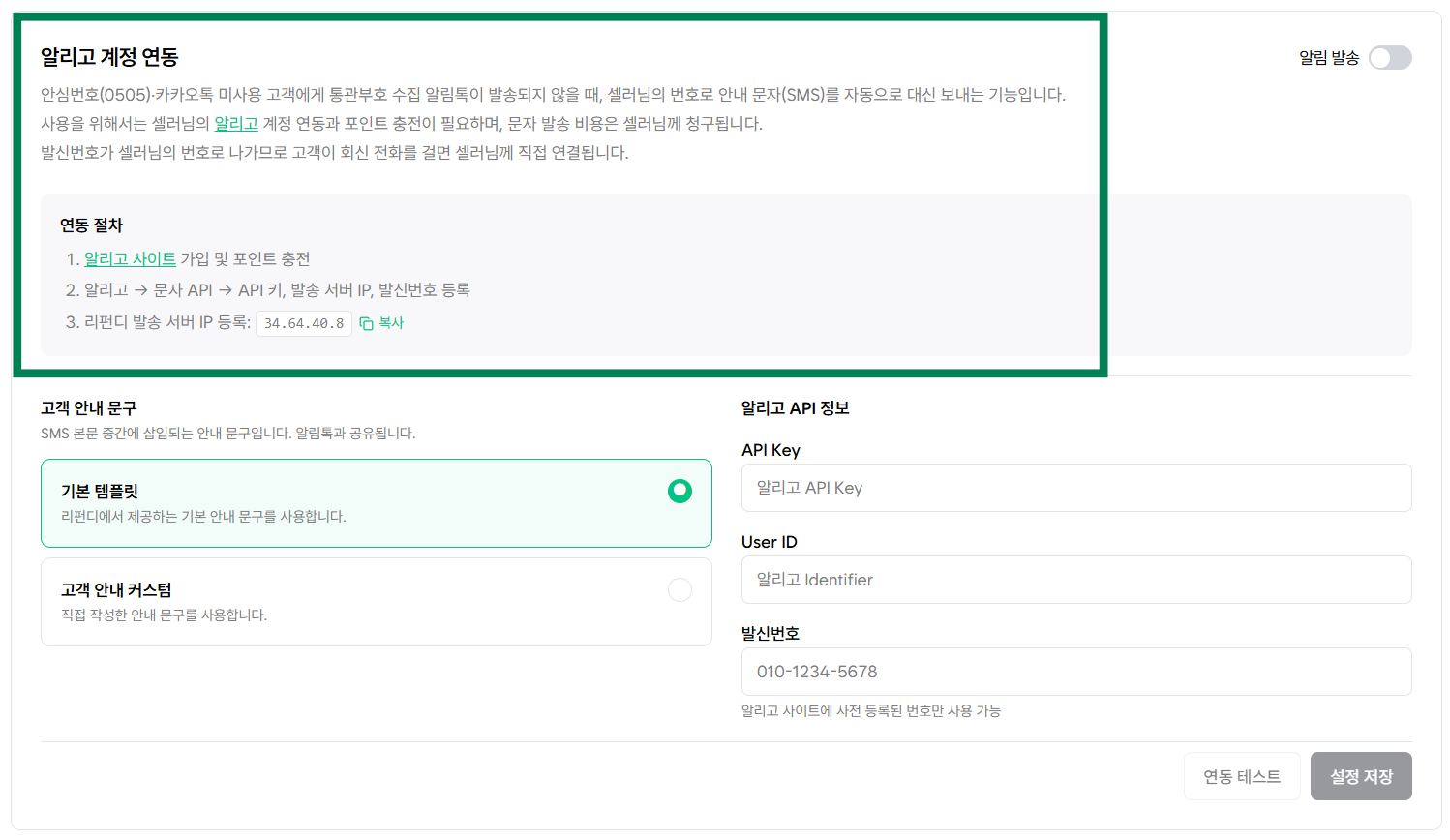Click the 설정 저장 button
Screen dimensions: 1450x840
tap(1361, 776)
